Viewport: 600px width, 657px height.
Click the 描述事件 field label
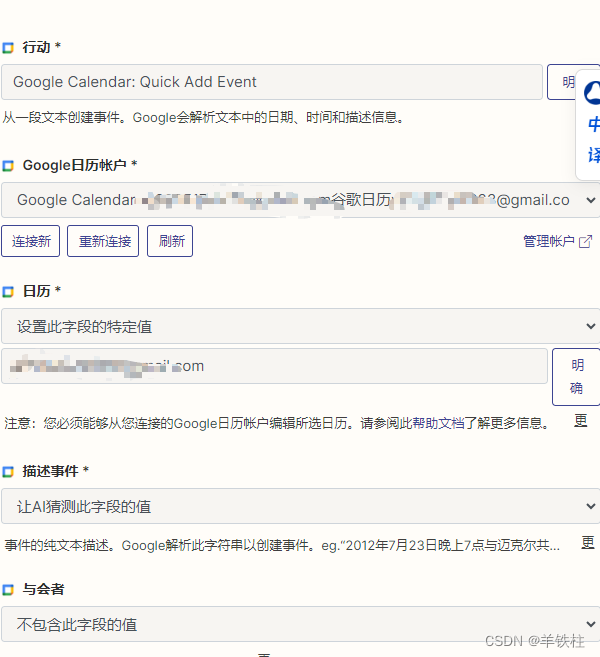(50, 471)
